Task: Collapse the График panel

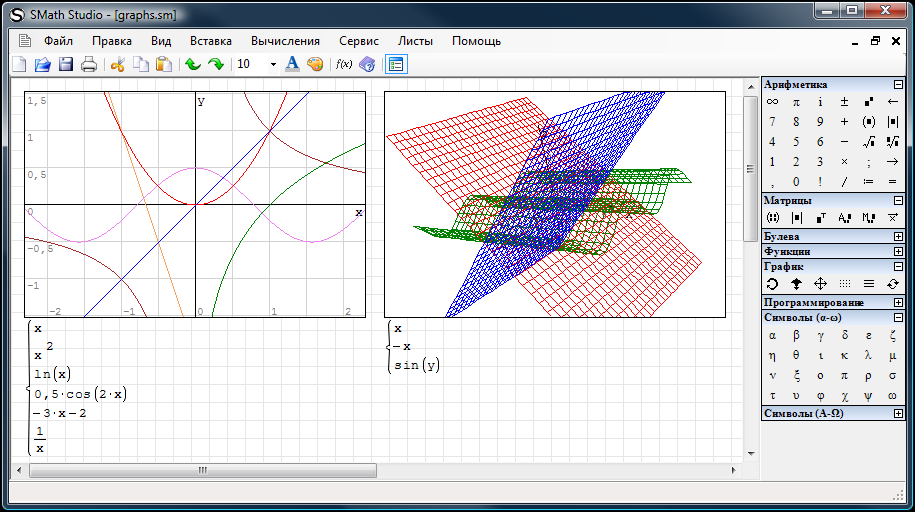Action: pos(898,266)
